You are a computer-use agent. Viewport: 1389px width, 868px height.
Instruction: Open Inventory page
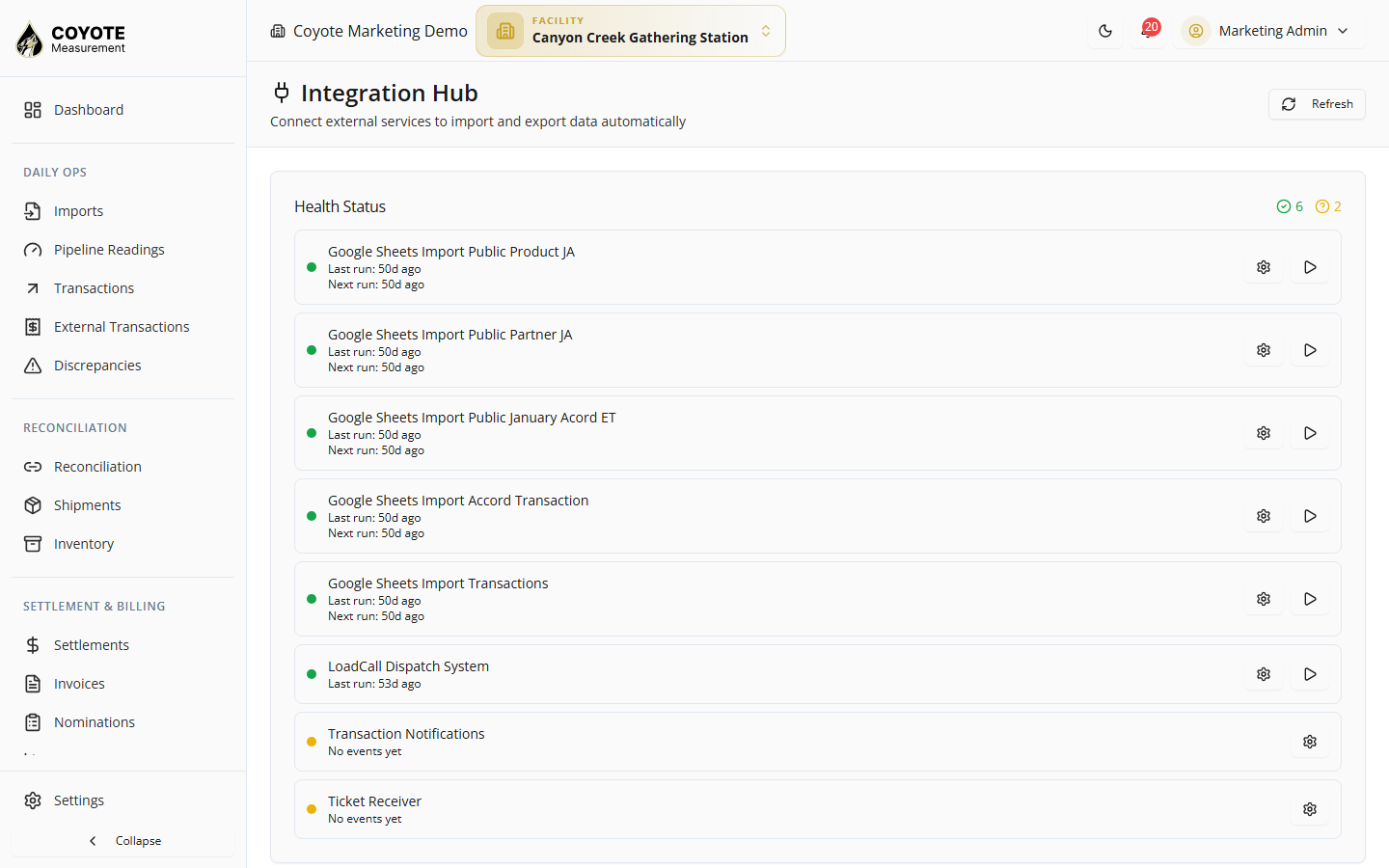123,544
